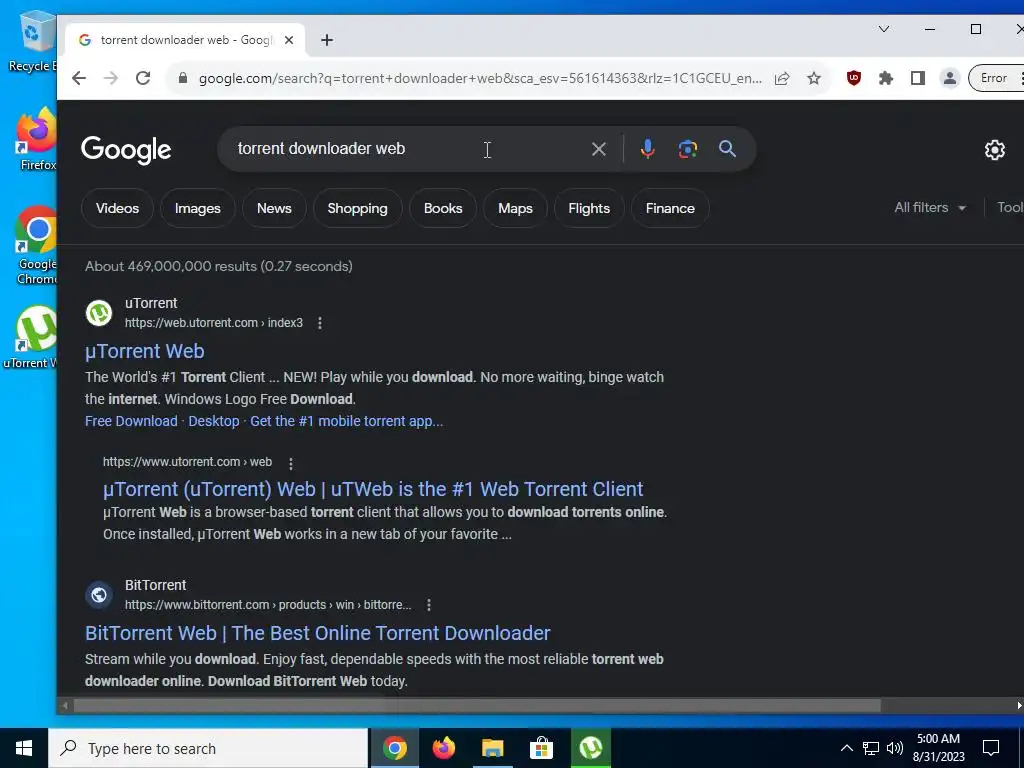Click the uTorrent favicon in the first result
The width and height of the screenshot is (1024, 768).
point(99,313)
